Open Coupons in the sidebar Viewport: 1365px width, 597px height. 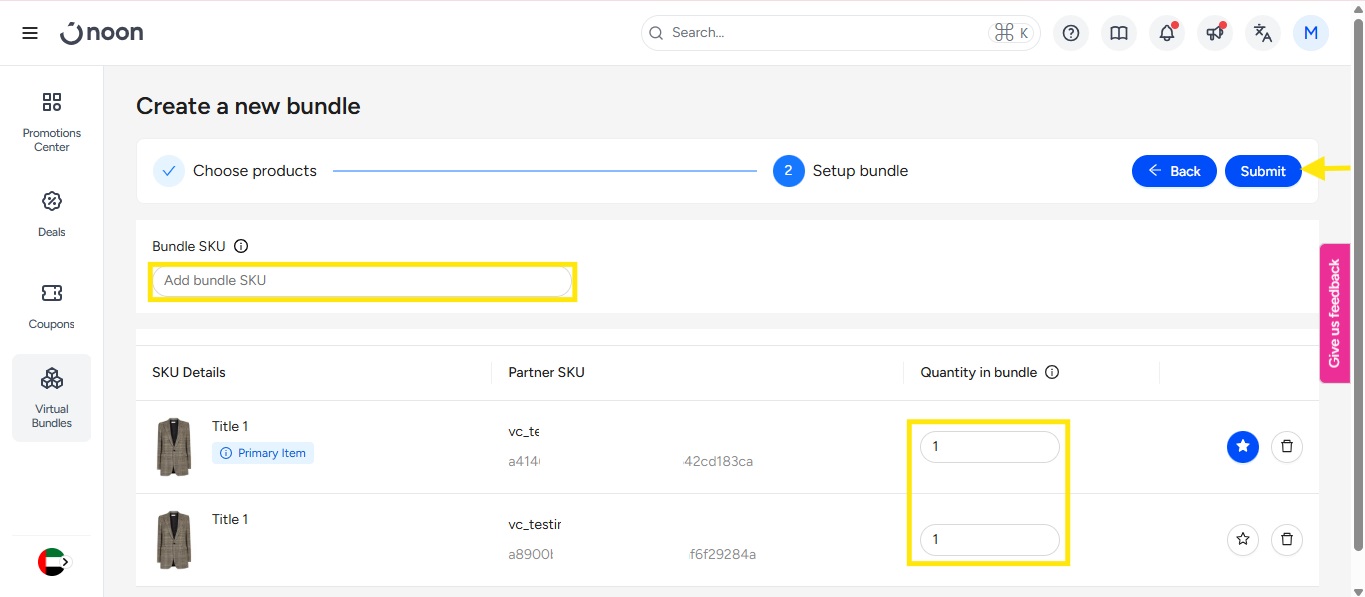coord(52,306)
